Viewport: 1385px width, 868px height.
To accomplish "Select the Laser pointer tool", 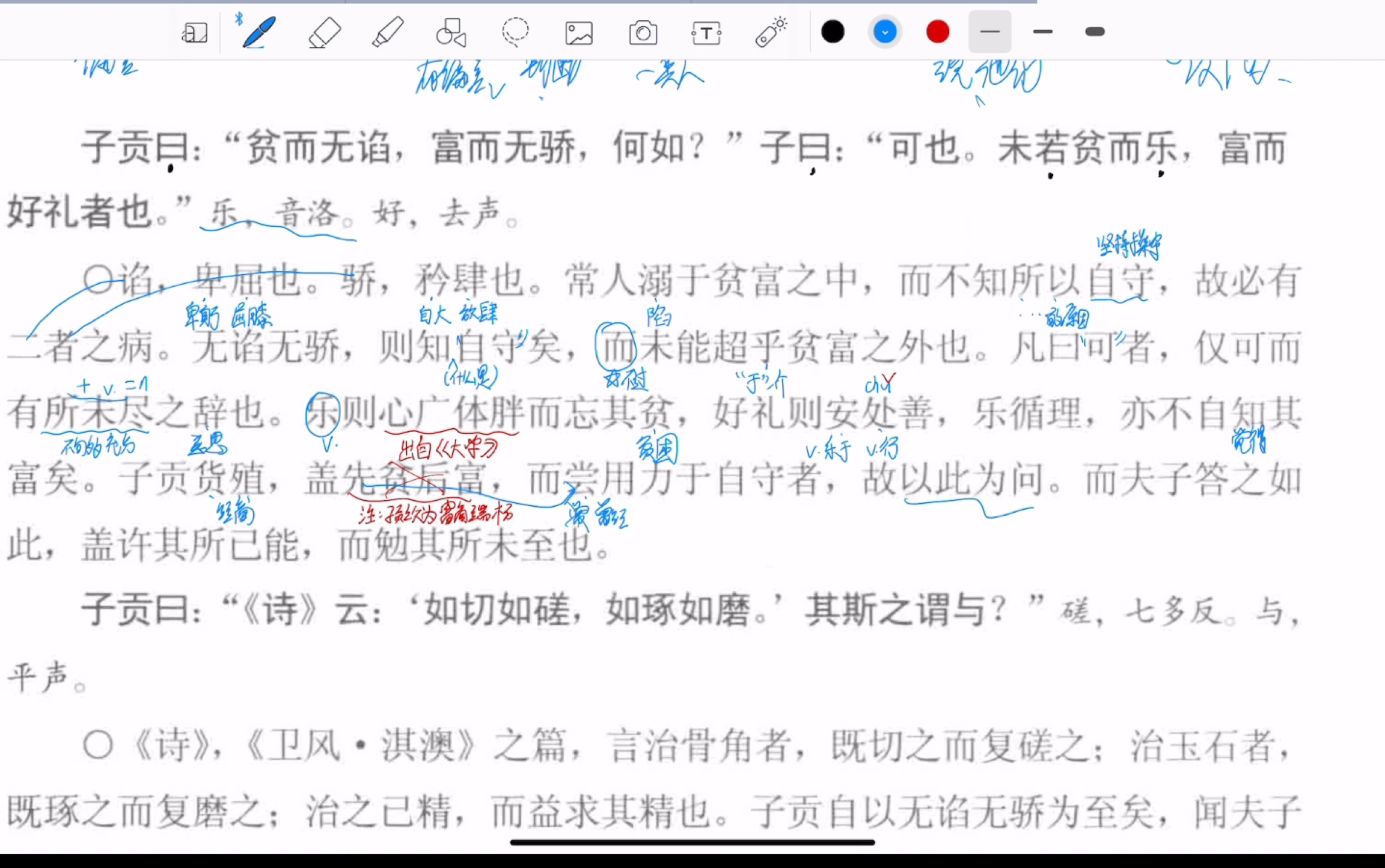I will (771, 32).
